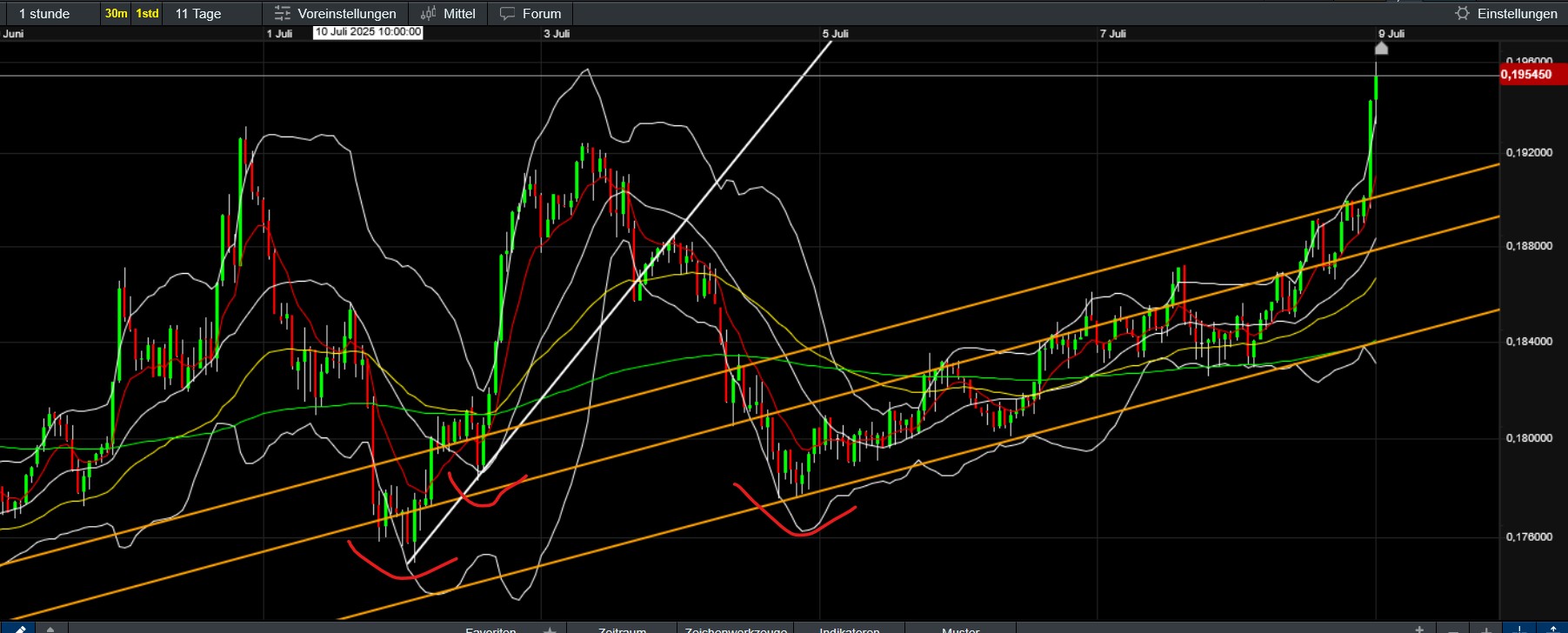Click the '3 Juli' date axis label
The height and width of the screenshot is (633, 1568).
pyautogui.click(x=557, y=34)
